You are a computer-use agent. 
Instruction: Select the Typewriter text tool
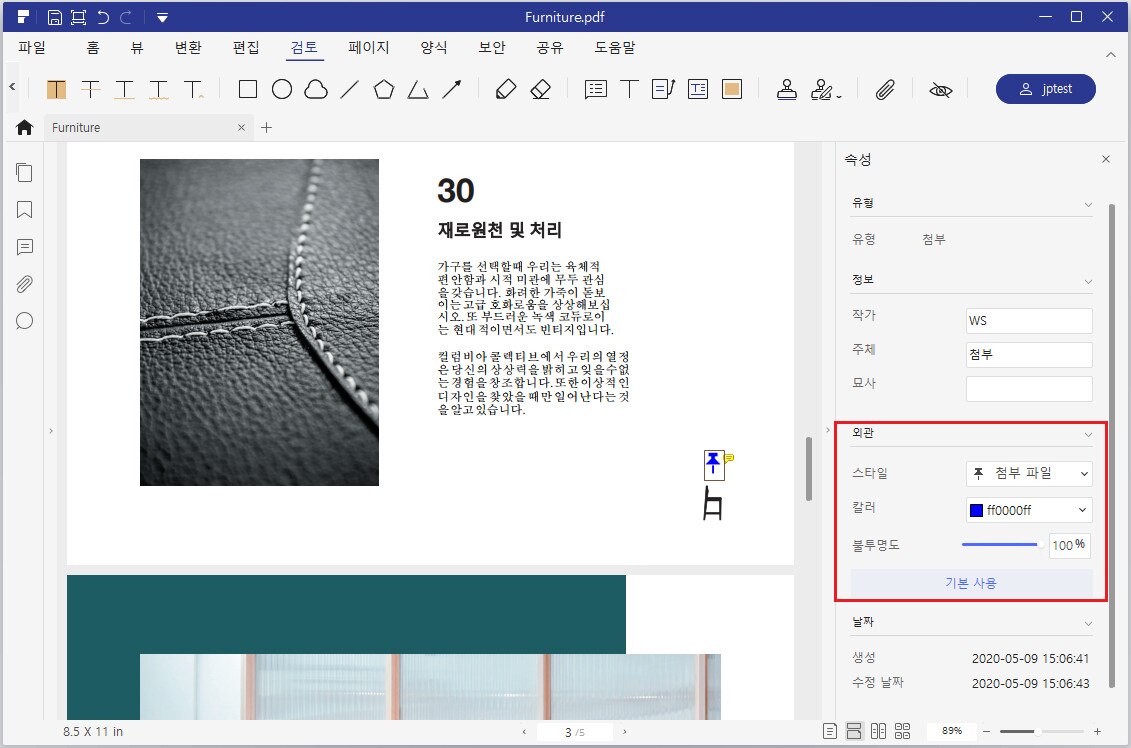629,89
